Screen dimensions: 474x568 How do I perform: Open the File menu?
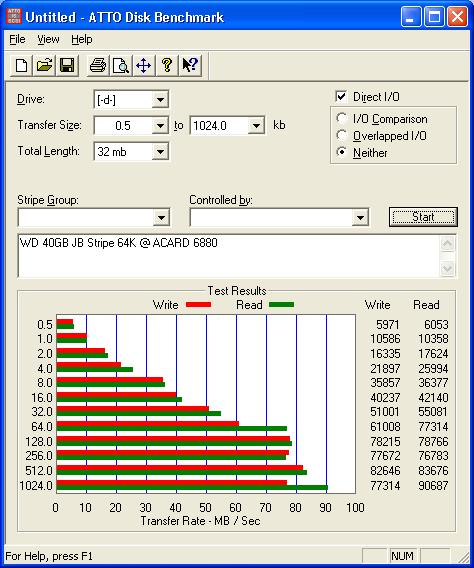17,39
